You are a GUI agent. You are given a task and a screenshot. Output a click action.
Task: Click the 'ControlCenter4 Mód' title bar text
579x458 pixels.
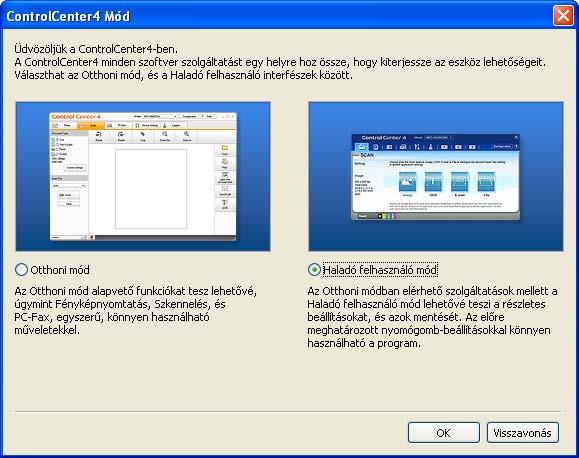68,16
